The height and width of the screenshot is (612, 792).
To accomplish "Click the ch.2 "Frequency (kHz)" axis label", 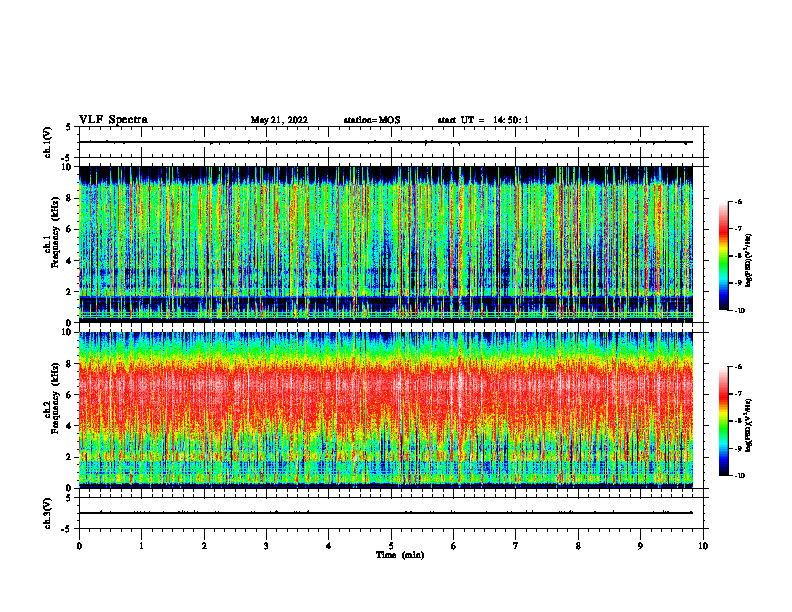I will point(55,398).
